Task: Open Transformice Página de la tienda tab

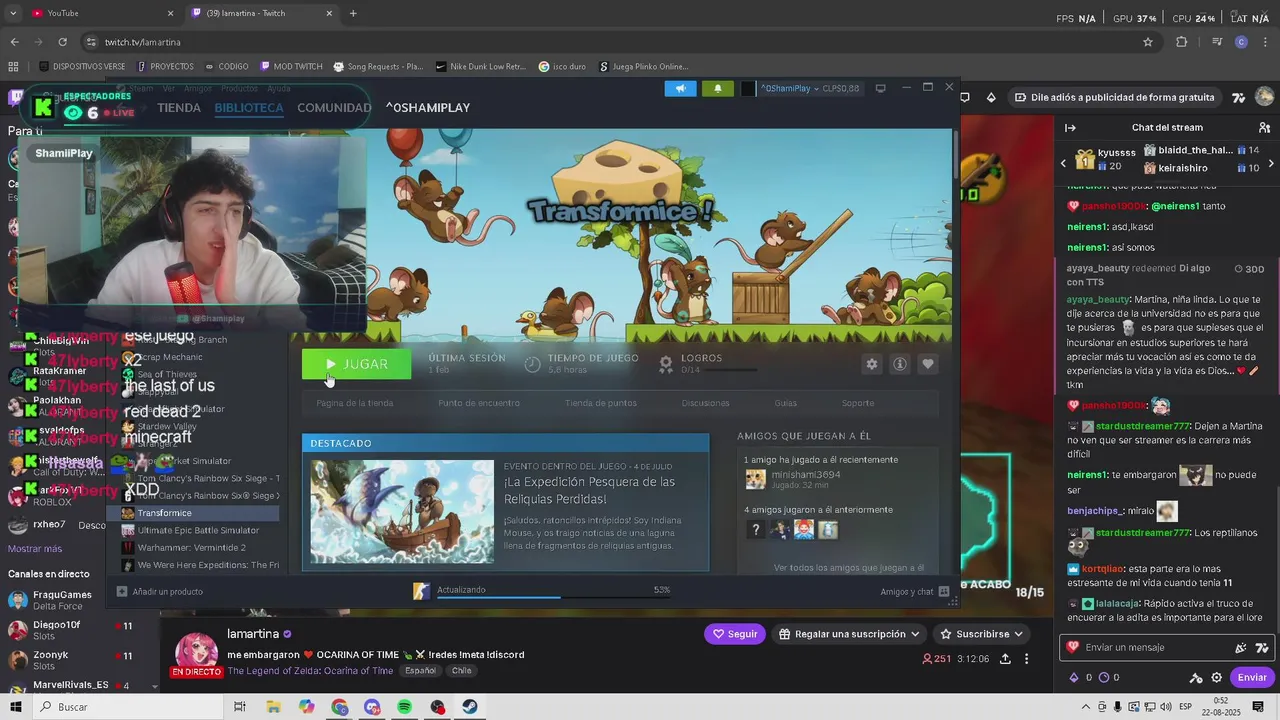Action: pos(355,403)
